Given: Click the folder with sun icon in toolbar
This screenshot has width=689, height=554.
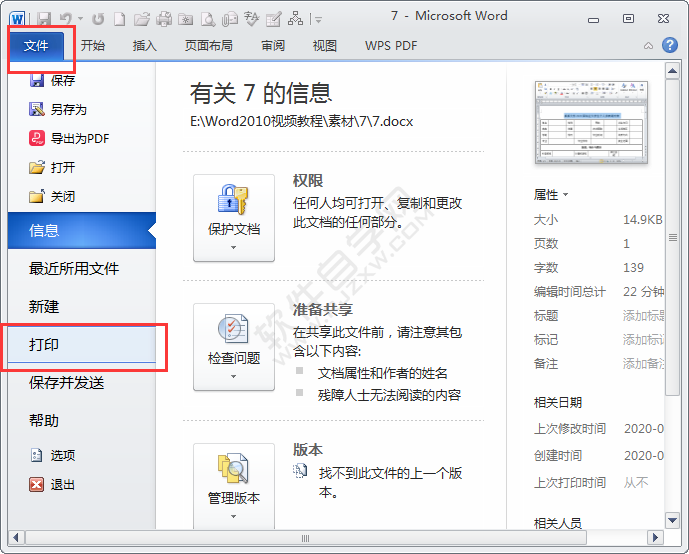Looking at the screenshot, I should click(x=185, y=19).
